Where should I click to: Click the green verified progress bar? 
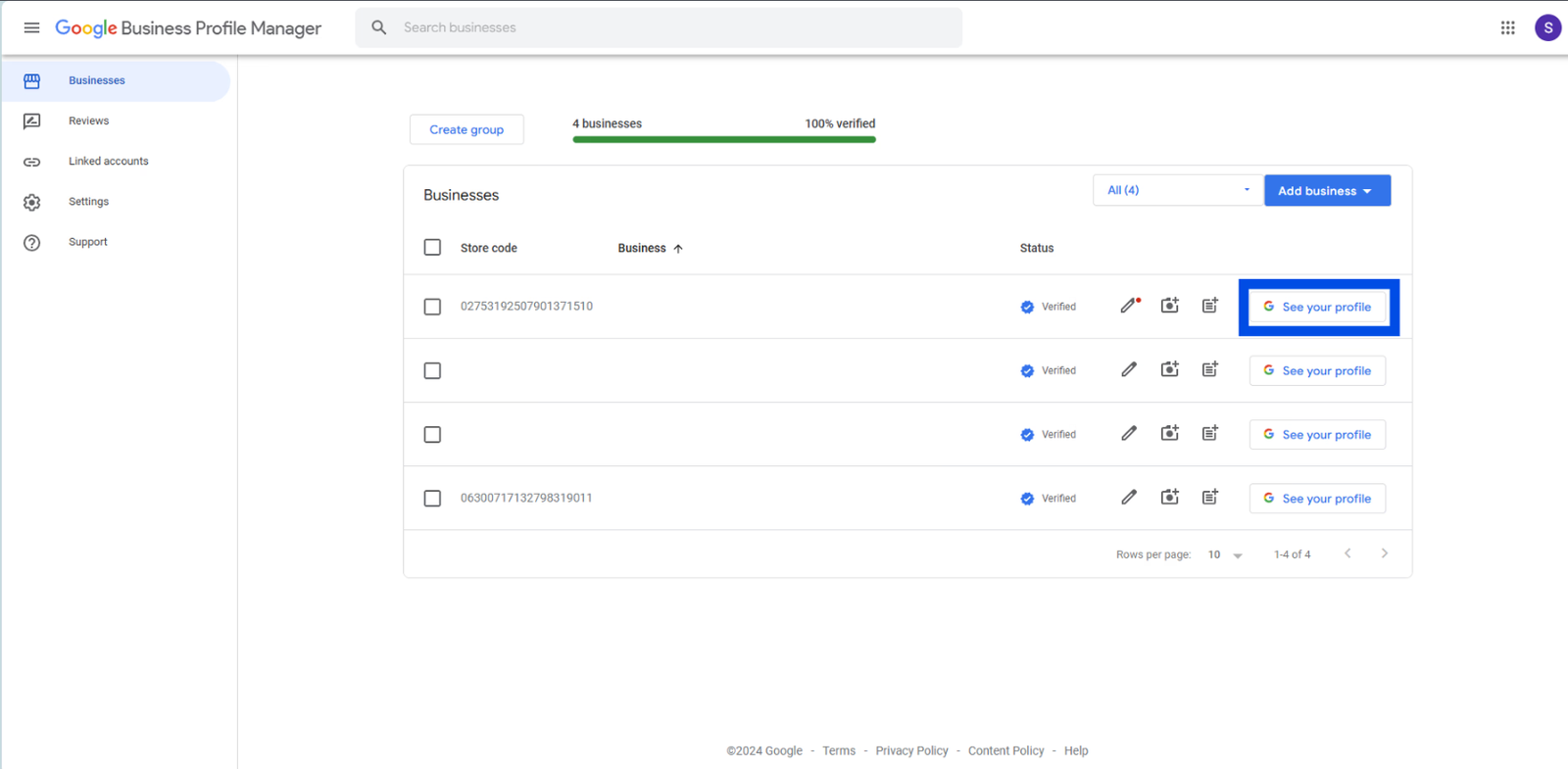pos(723,139)
